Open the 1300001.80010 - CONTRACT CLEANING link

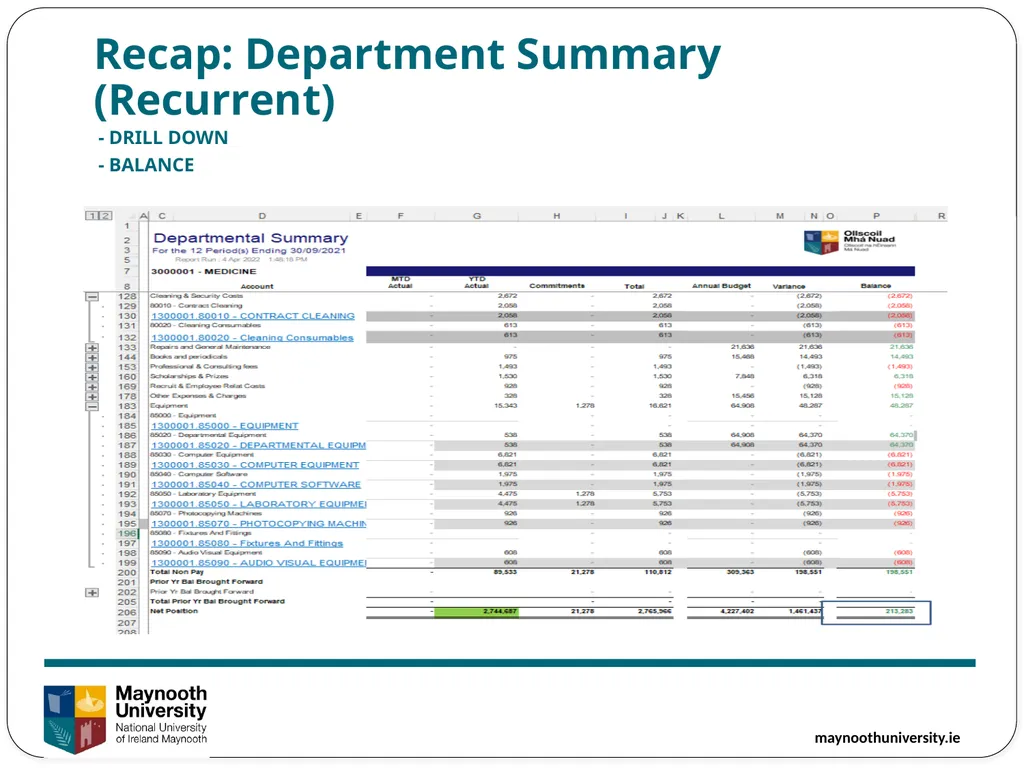(253, 316)
